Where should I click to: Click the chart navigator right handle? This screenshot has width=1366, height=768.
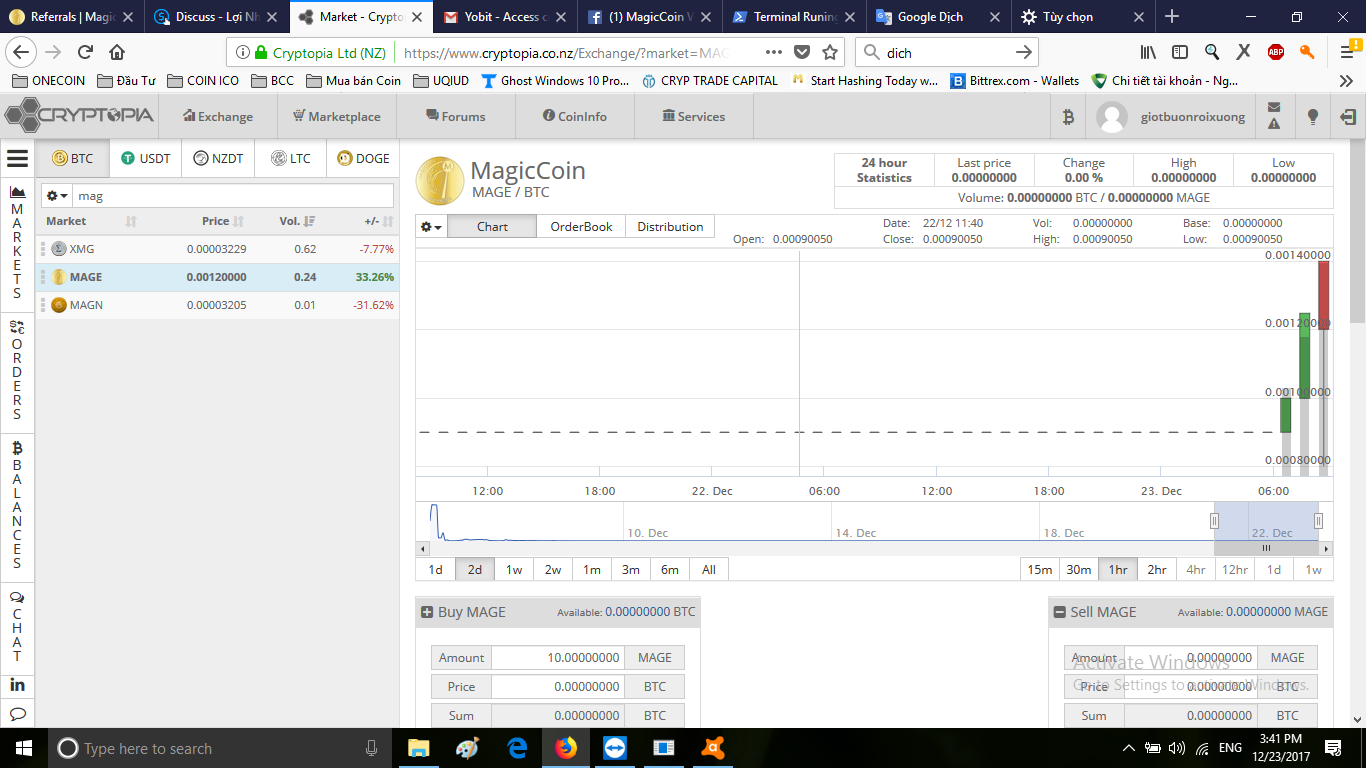1318,520
